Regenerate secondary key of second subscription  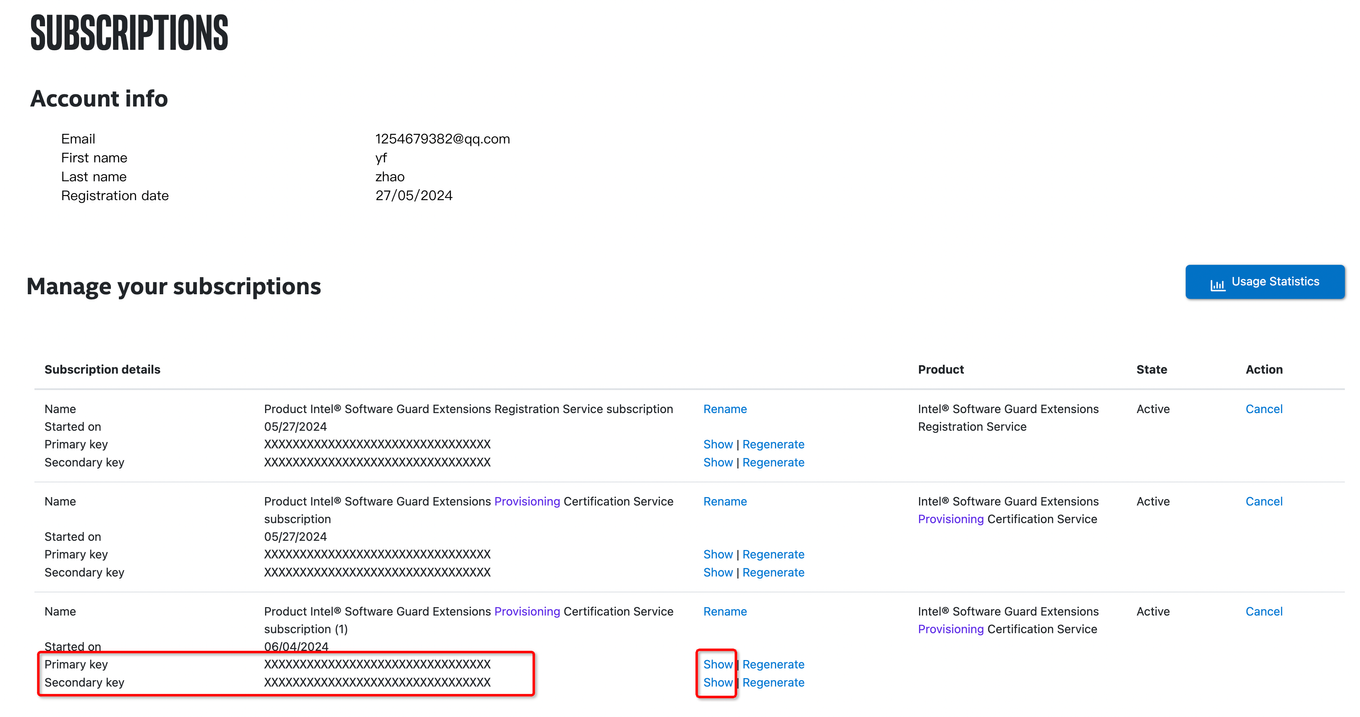click(773, 573)
